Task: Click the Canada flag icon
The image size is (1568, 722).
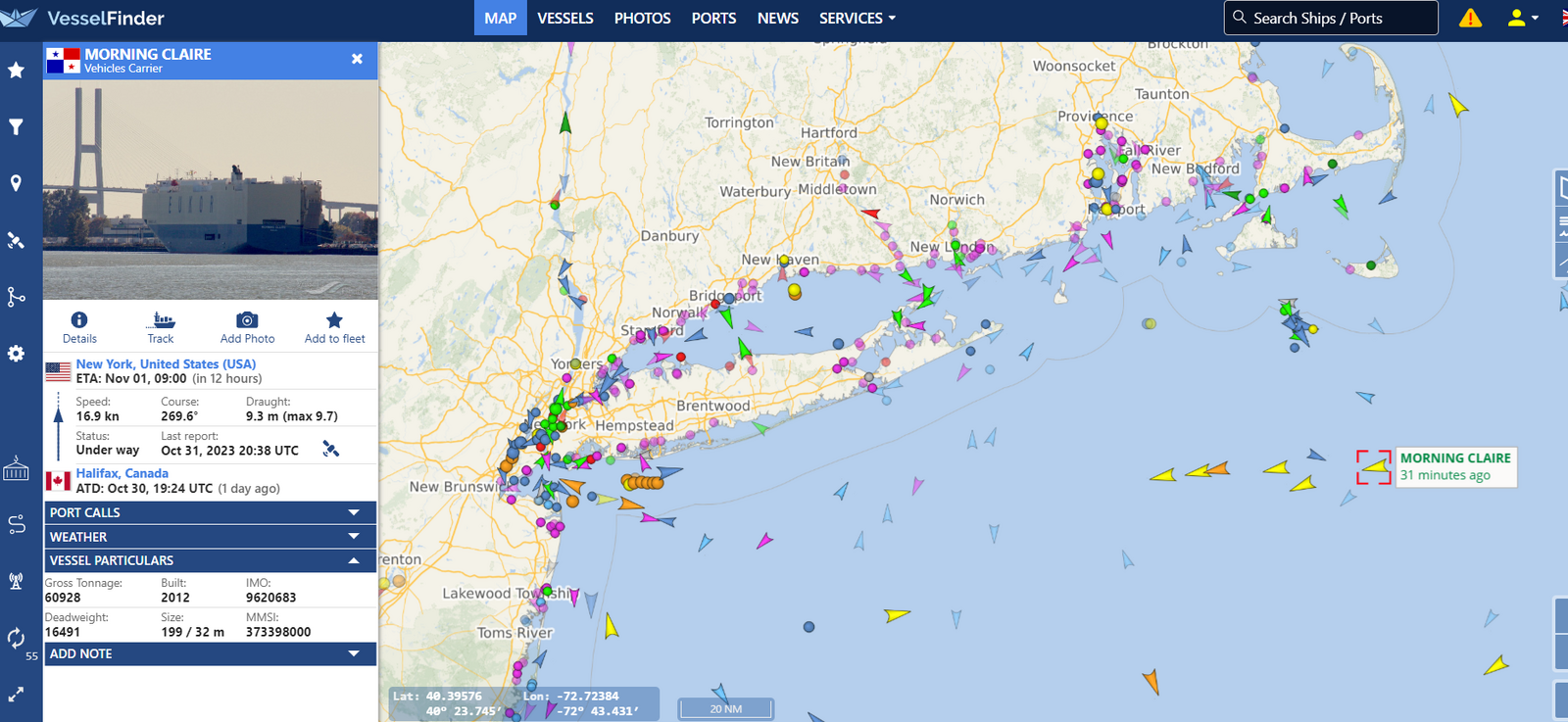Action: pyautogui.click(x=59, y=481)
